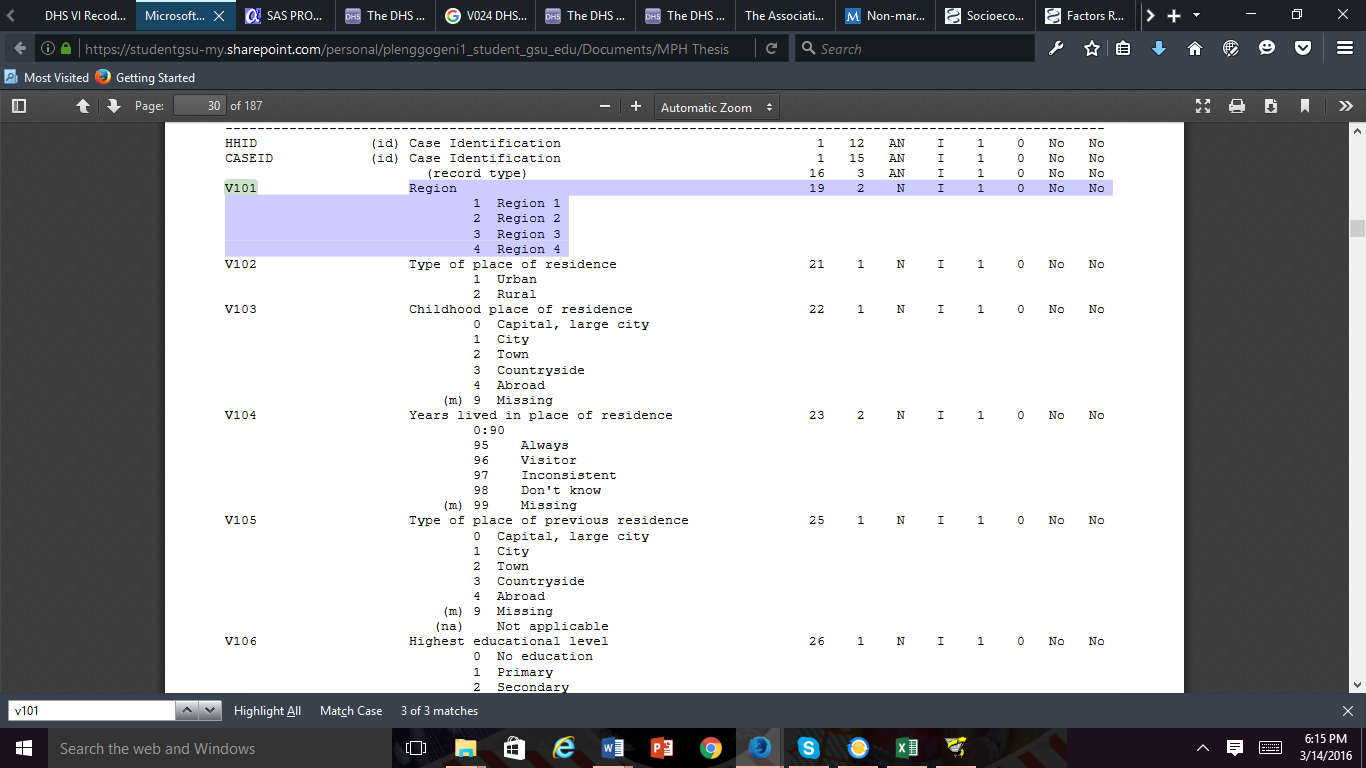Screen dimensions: 1366x768
Task: Click the PDF zoom in plus button
Action: click(636, 106)
